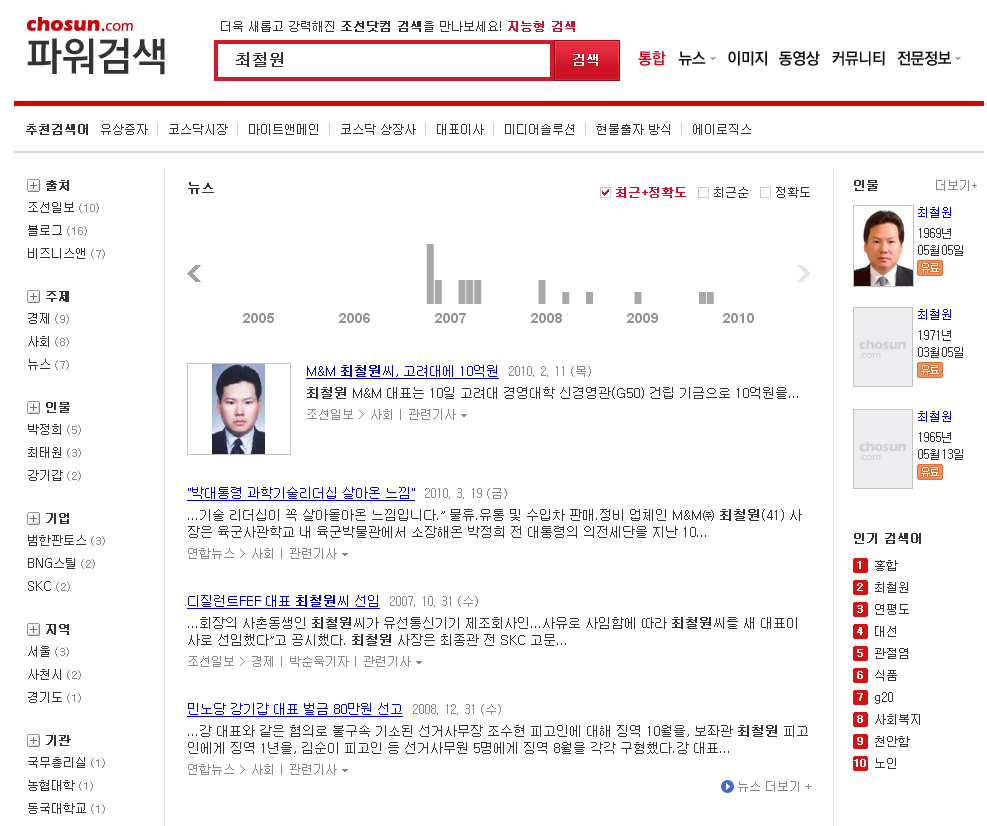The image size is (987, 826).
Task: Click recommended keyword 유상증자
Action: pos(124,130)
